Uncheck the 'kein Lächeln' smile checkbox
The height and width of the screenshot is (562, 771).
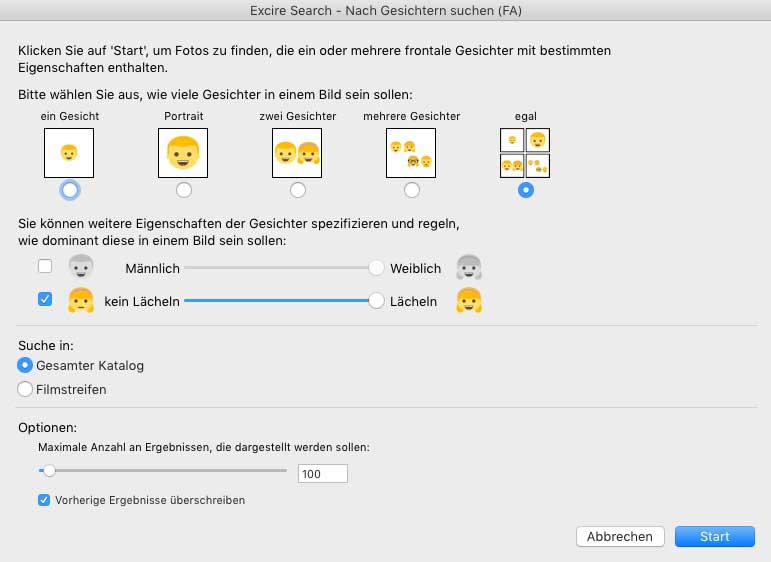(44, 299)
